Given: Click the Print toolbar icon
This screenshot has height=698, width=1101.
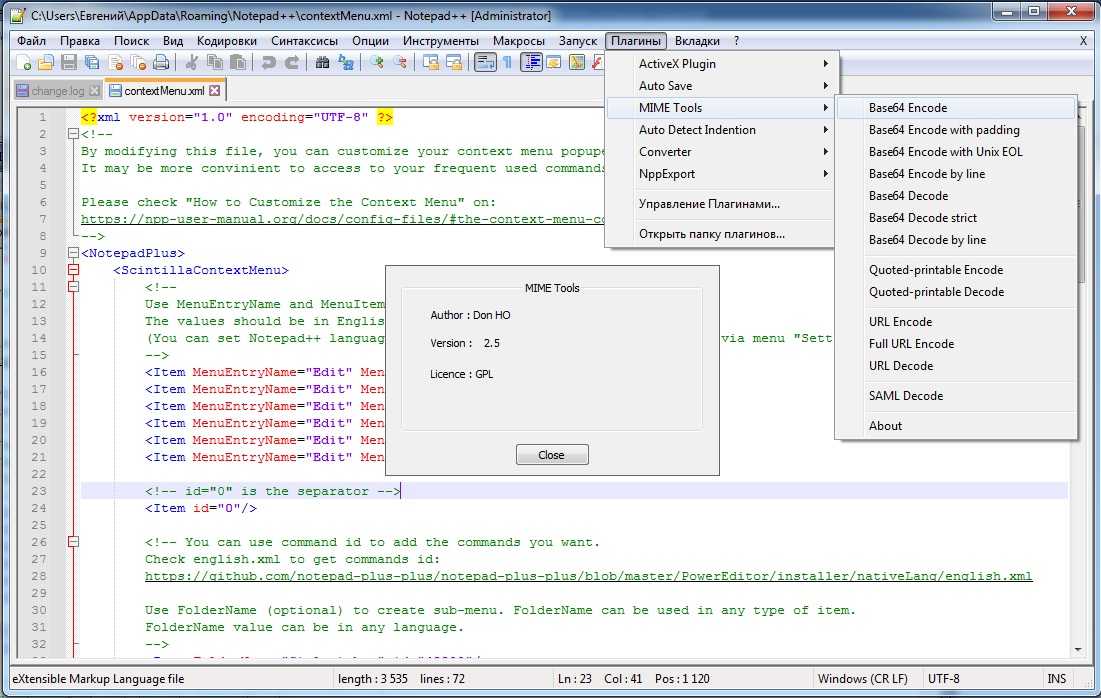Looking at the screenshot, I should click(163, 63).
